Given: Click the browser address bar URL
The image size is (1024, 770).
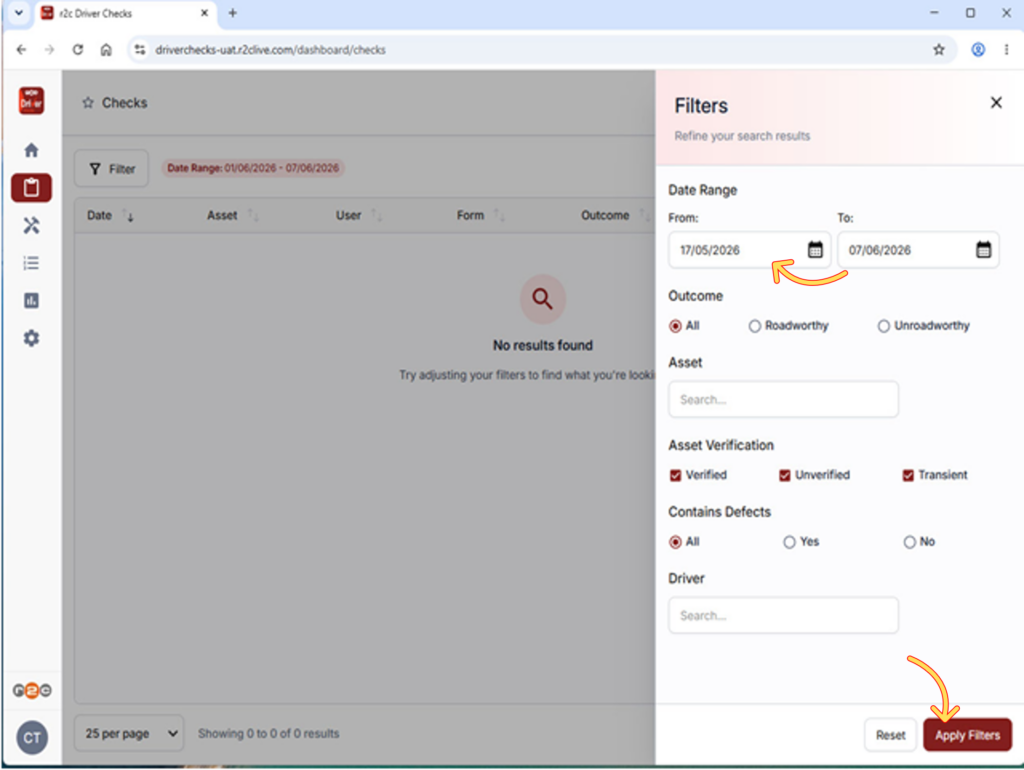Looking at the screenshot, I should pos(270,50).
